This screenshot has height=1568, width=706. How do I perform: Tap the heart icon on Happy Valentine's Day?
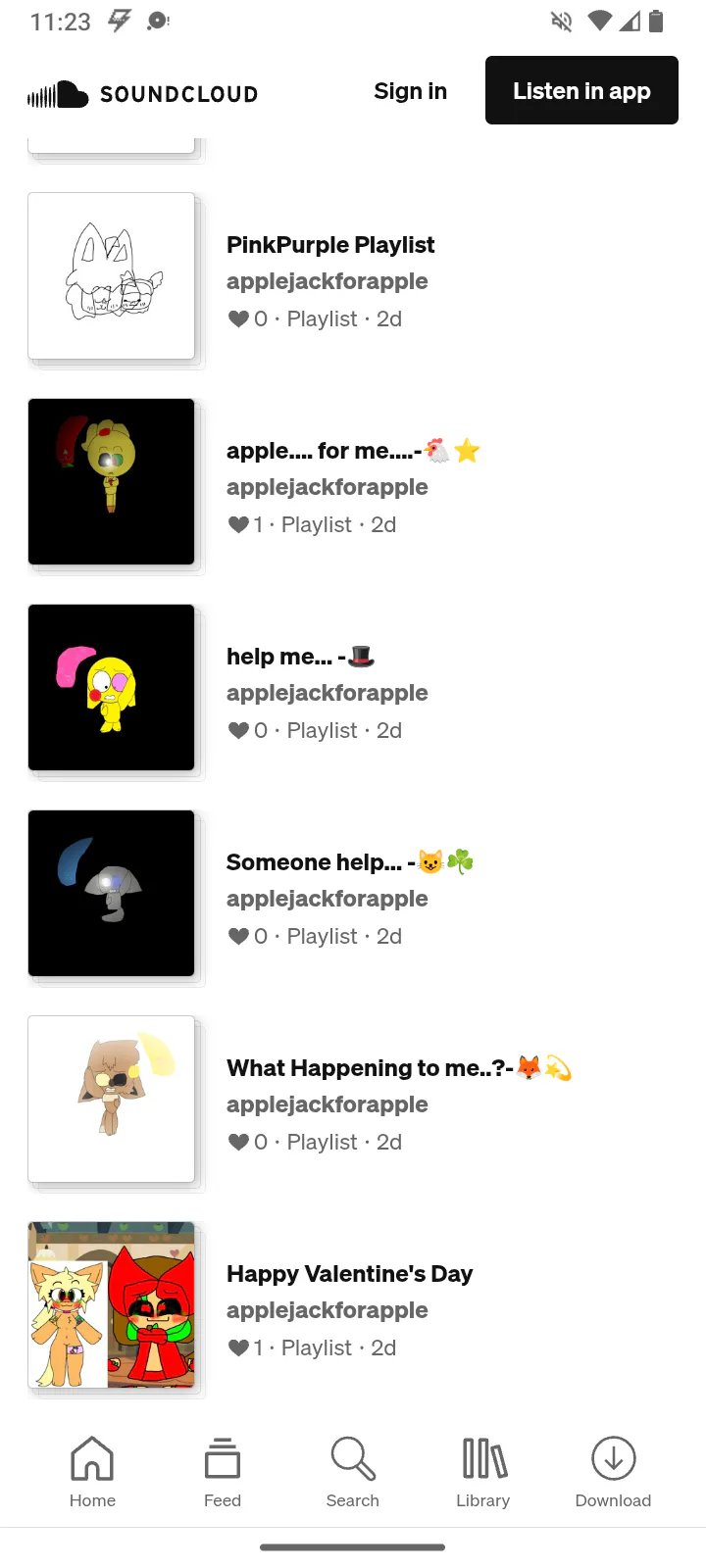point(238,1347)
